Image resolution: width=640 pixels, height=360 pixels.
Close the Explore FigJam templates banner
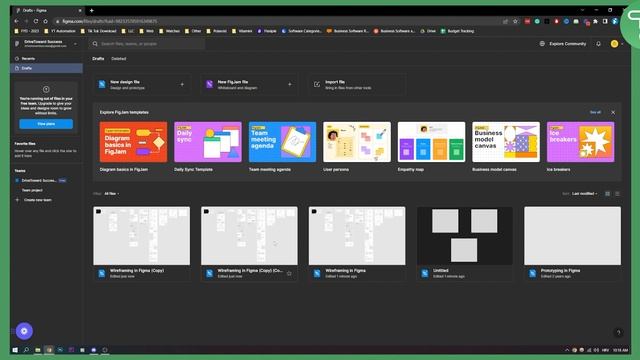(x=613, y=112)
